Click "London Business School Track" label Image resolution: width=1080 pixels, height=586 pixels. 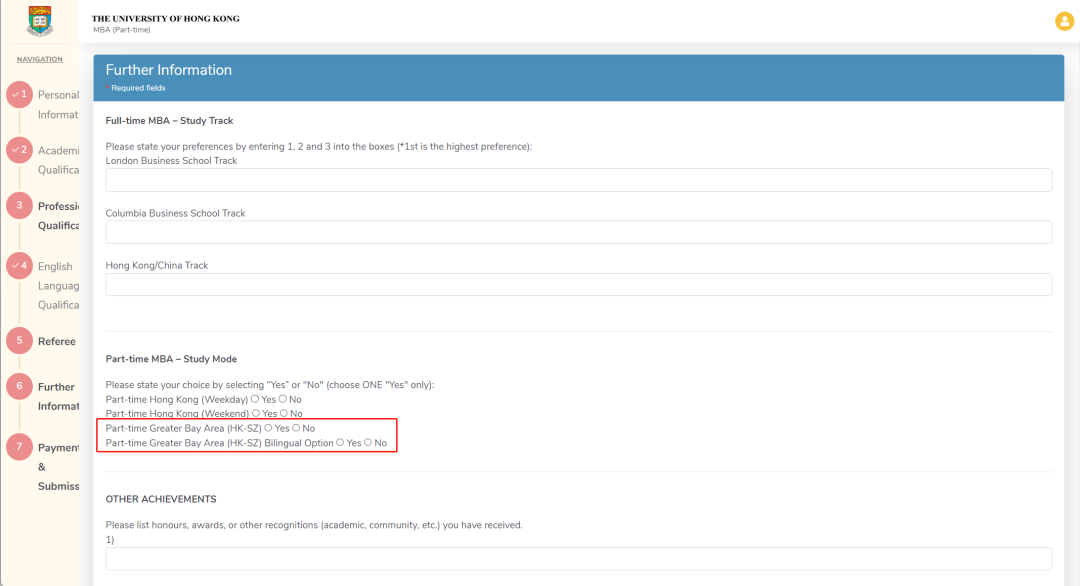click(x=171, y=160)
